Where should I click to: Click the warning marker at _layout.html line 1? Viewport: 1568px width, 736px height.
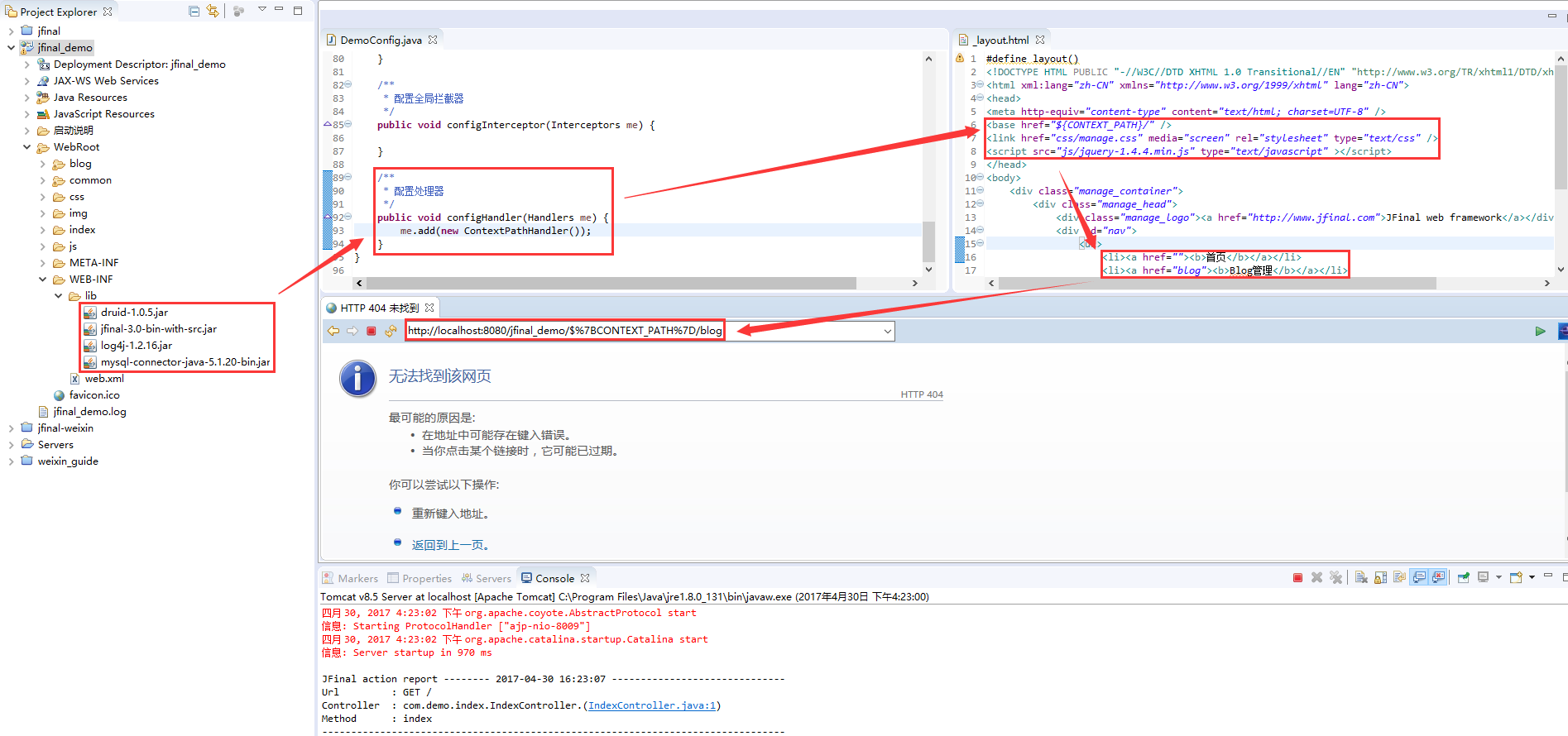(960, 59)
